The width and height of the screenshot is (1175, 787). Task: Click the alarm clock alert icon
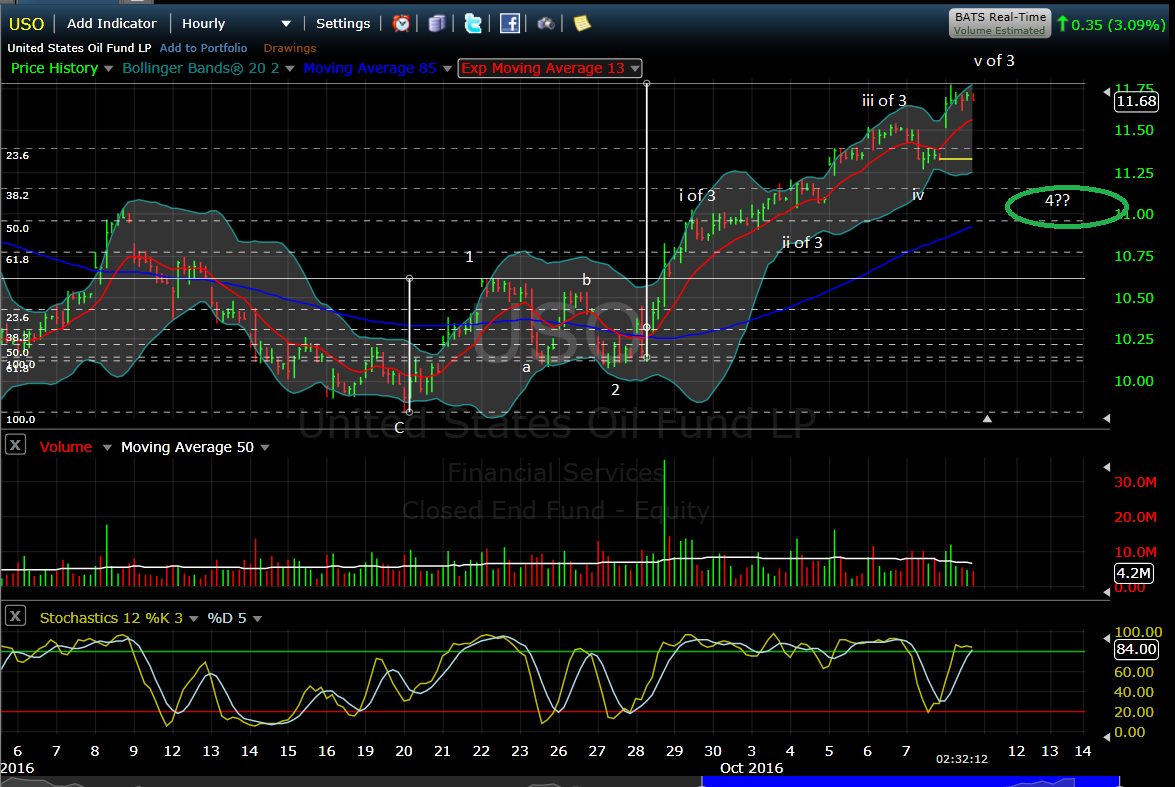[x=401, y=23]
